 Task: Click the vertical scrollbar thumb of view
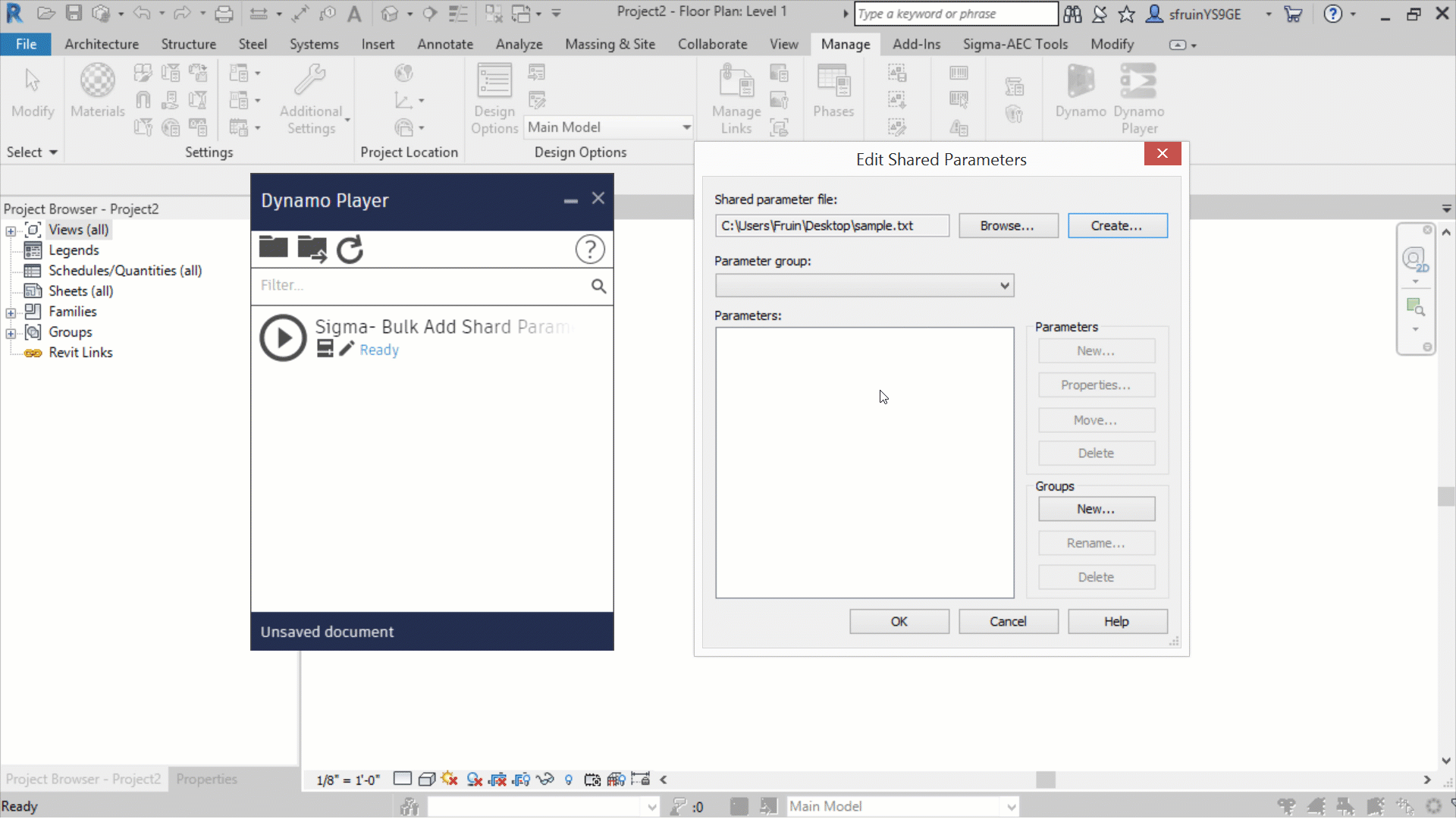(x=1446, y=497)
